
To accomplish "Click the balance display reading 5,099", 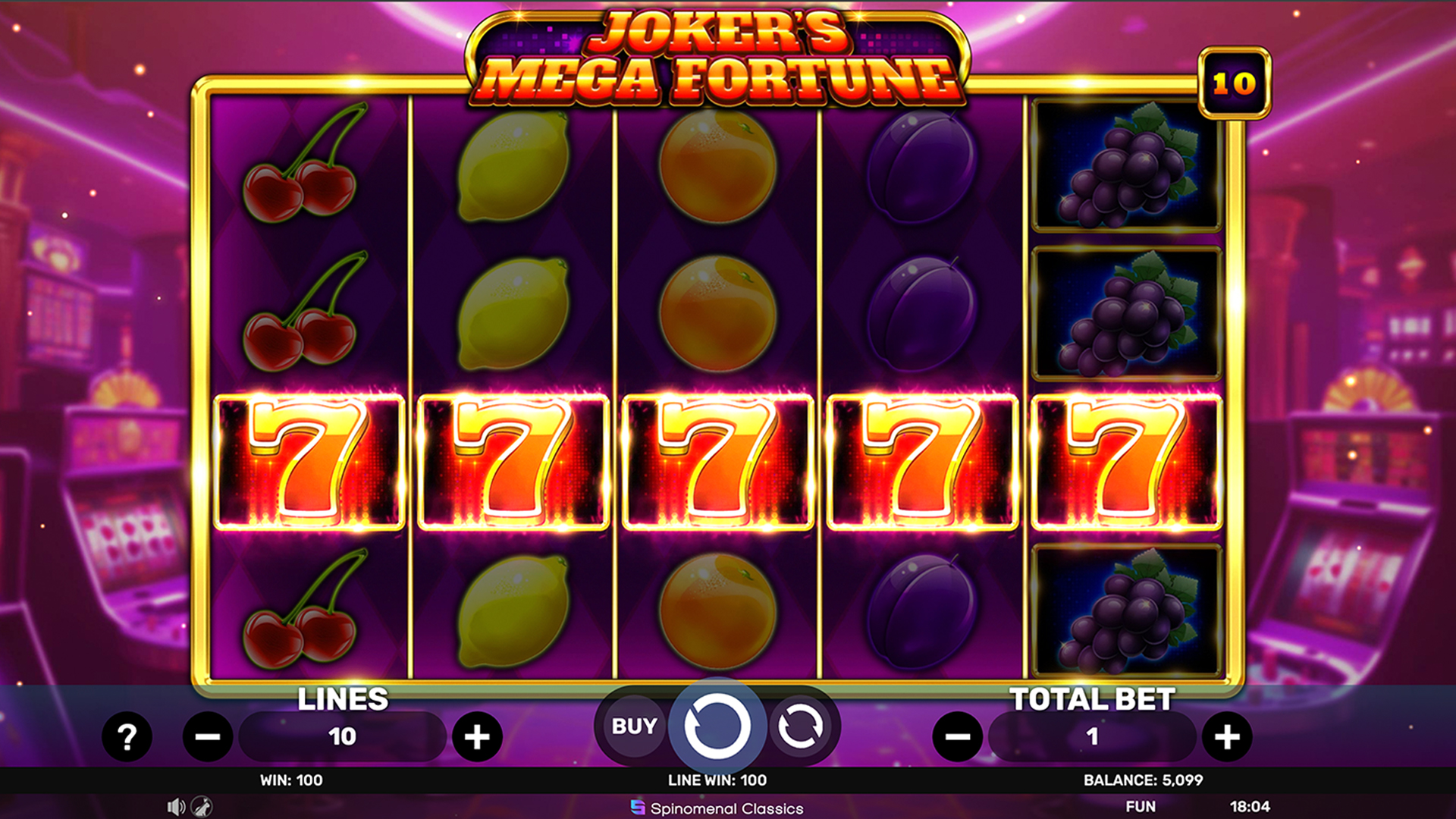I will (x=1143, y=780).
